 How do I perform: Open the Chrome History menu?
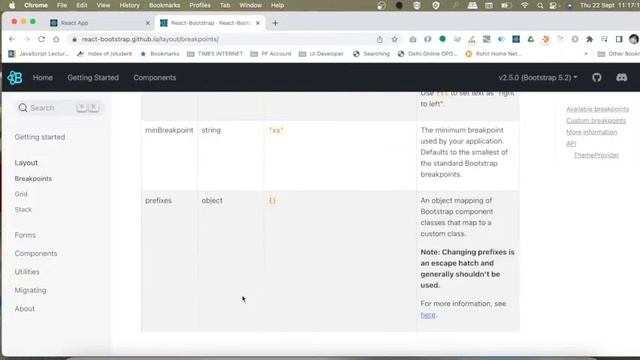pos(129,5)
